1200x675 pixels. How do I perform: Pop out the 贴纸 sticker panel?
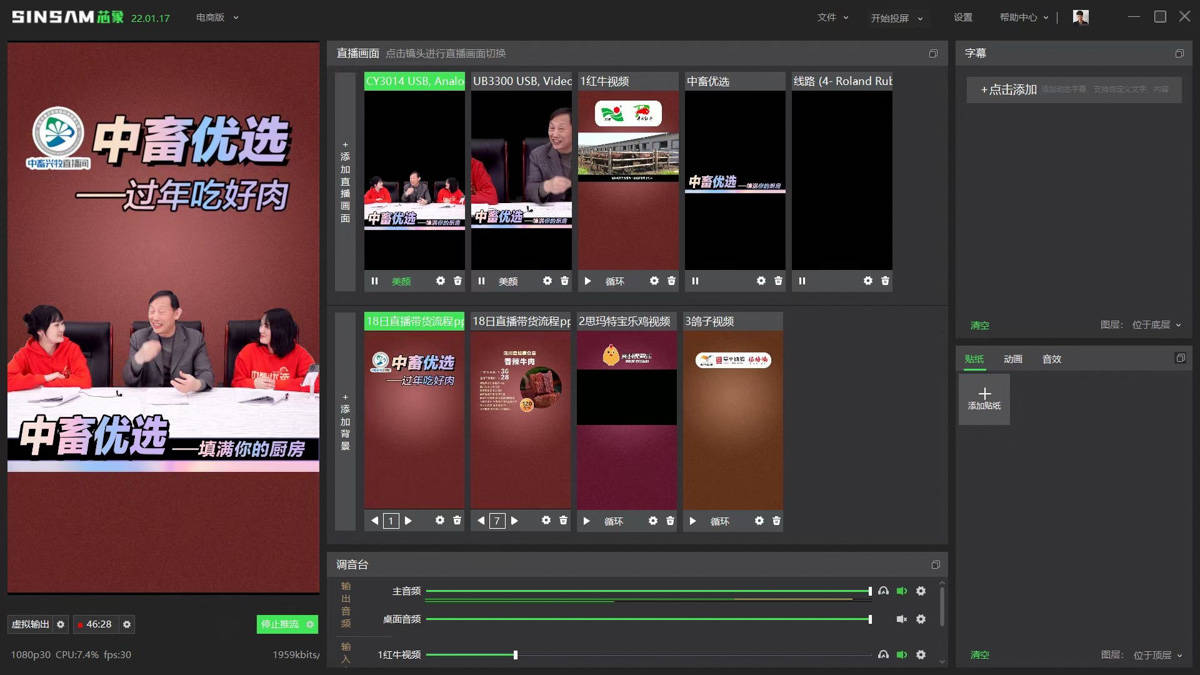pyautogui.click(x=1180, y=358)
